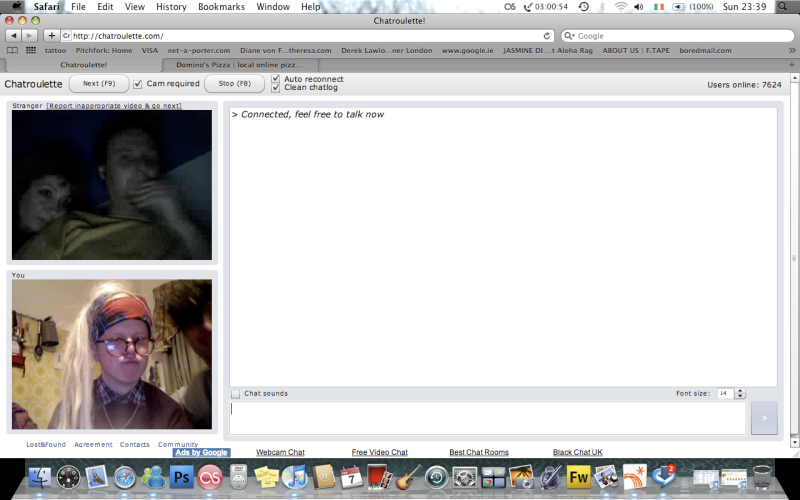
Task: Open the bookmarks library book icon
Action: (12, 50)
